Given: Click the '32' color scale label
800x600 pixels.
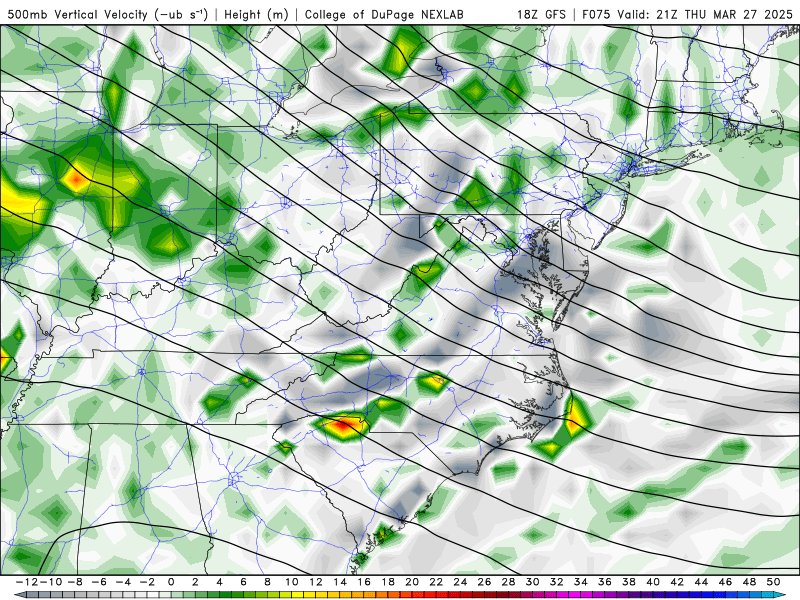Looking at the screenshot, I should click(x=556, y=582).
